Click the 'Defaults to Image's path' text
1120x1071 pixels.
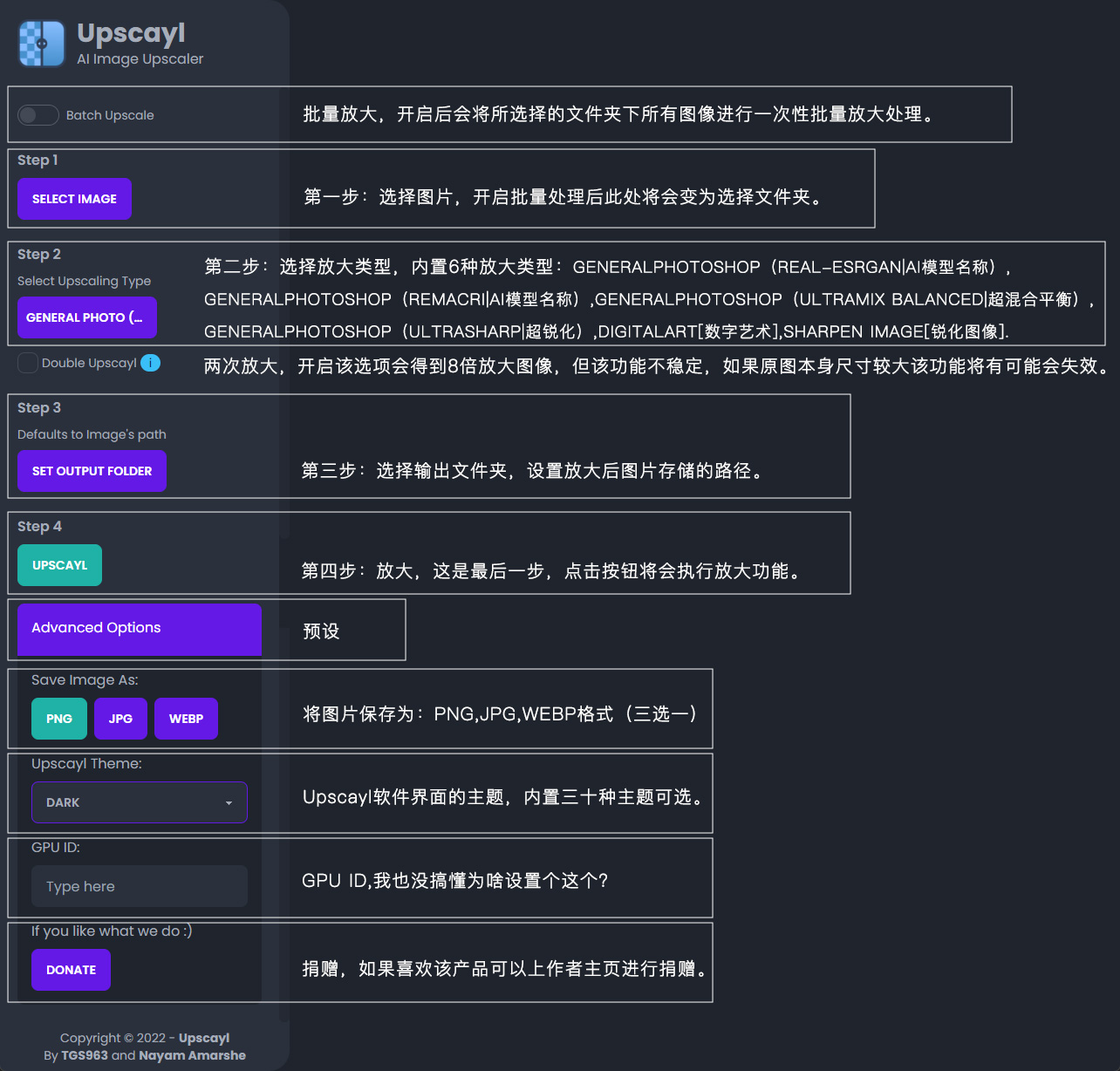pyautogui.click(x=92, y=434)
